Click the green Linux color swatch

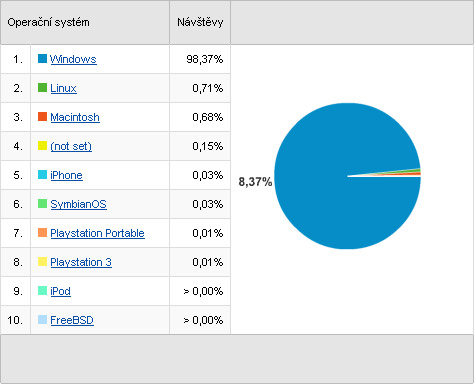[42, 88]
